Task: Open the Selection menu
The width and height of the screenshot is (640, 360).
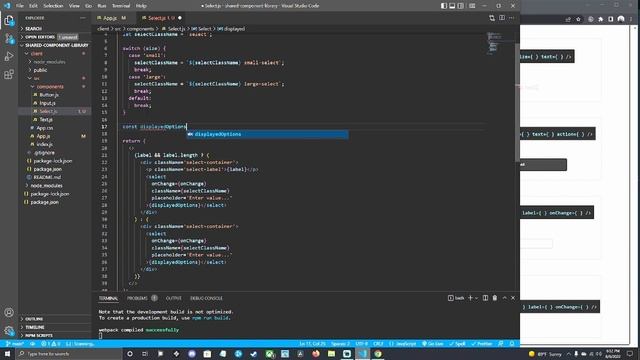Action: click(x=53, y=6)
